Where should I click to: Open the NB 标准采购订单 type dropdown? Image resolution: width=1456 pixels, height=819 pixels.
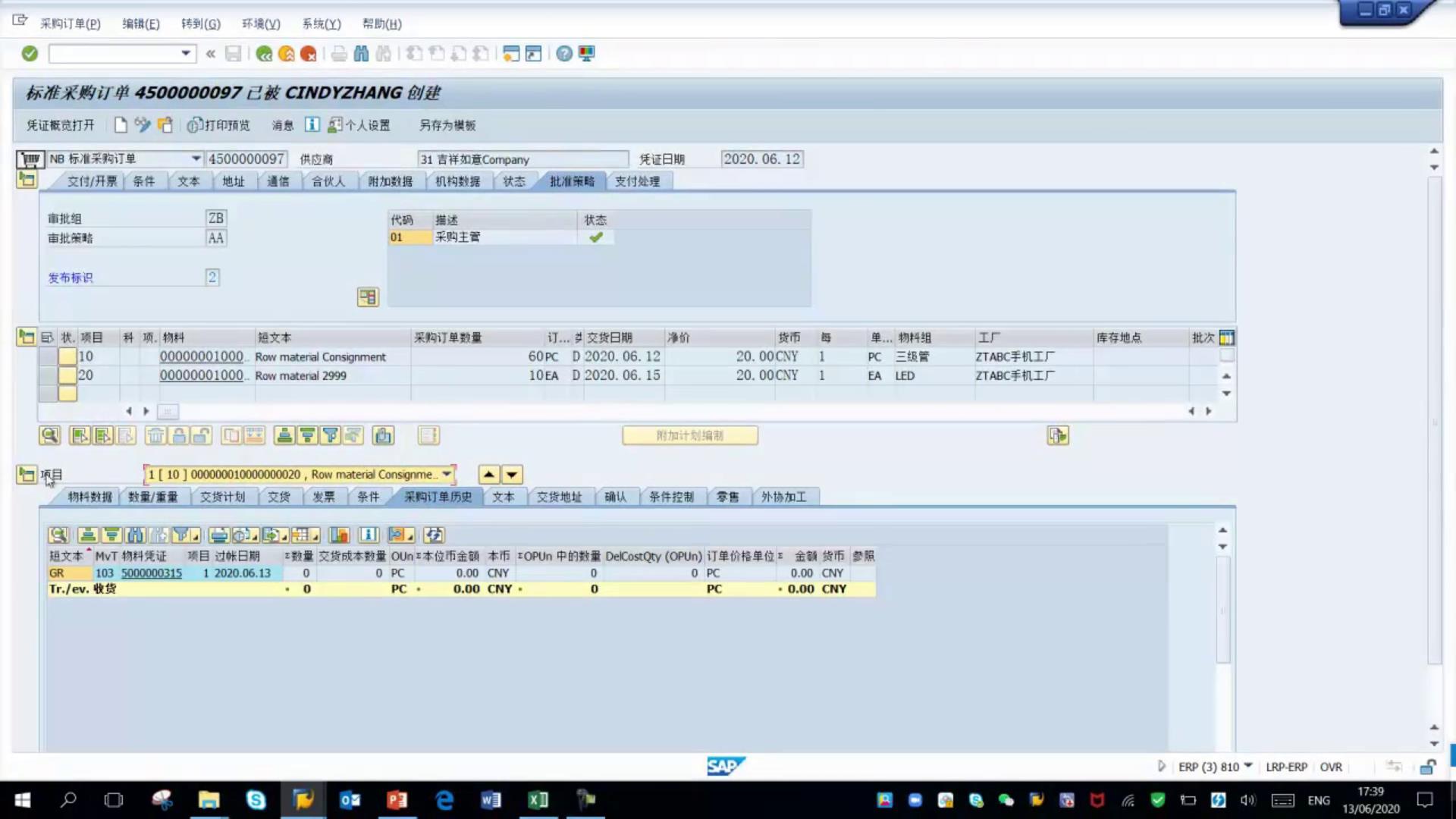click(196, 158)
